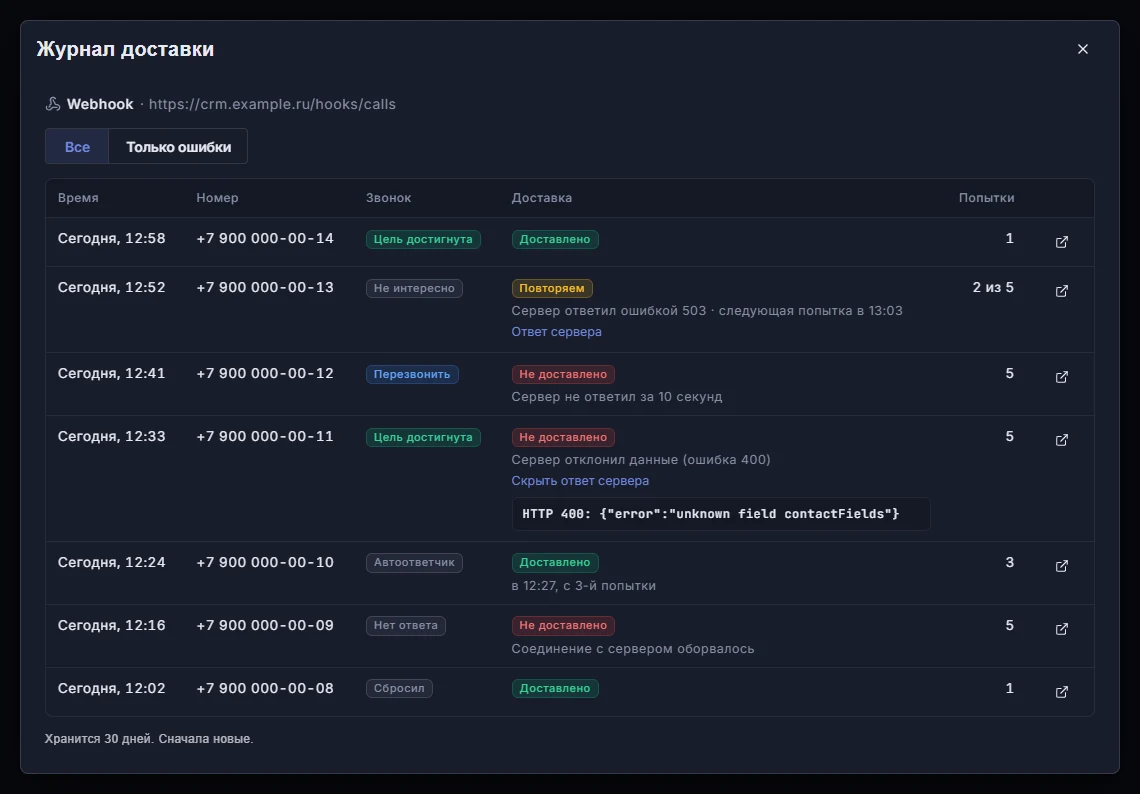Click the Нет ответа call badge
Viewport: 1140px width, 794px height.
point(406,626)
